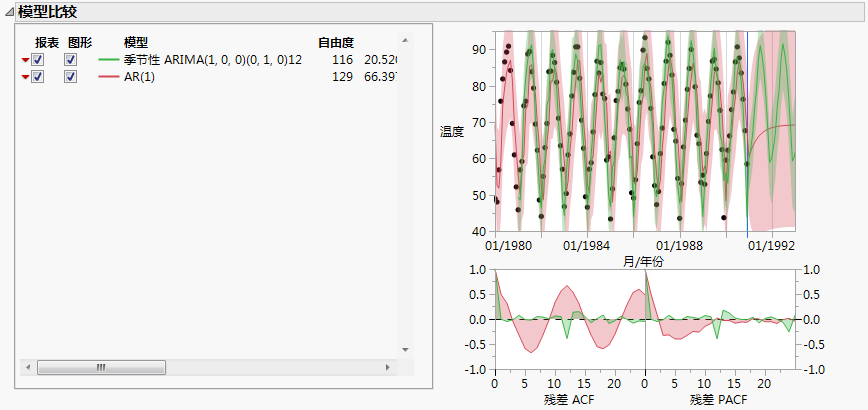Click the 40 tick on temperature axis
Image resolution: width=868 pixels, height=410 pixels.
478,232
